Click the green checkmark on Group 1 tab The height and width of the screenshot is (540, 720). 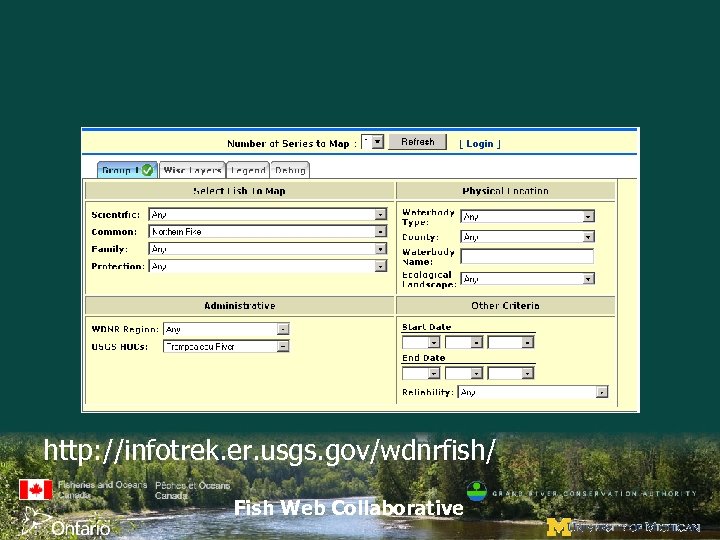[147, 170]
